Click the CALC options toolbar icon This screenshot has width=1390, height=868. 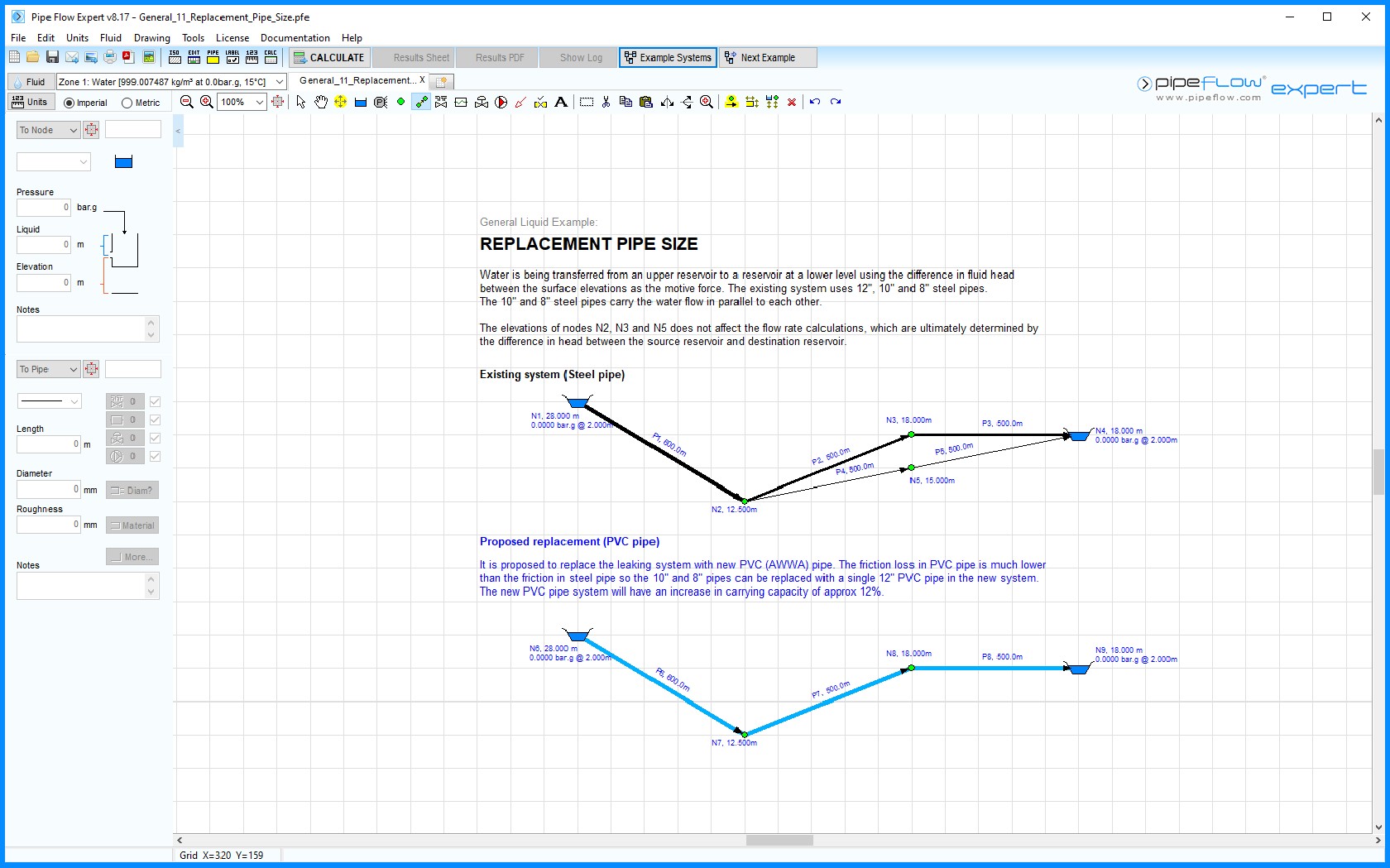(x=271, y=57)
